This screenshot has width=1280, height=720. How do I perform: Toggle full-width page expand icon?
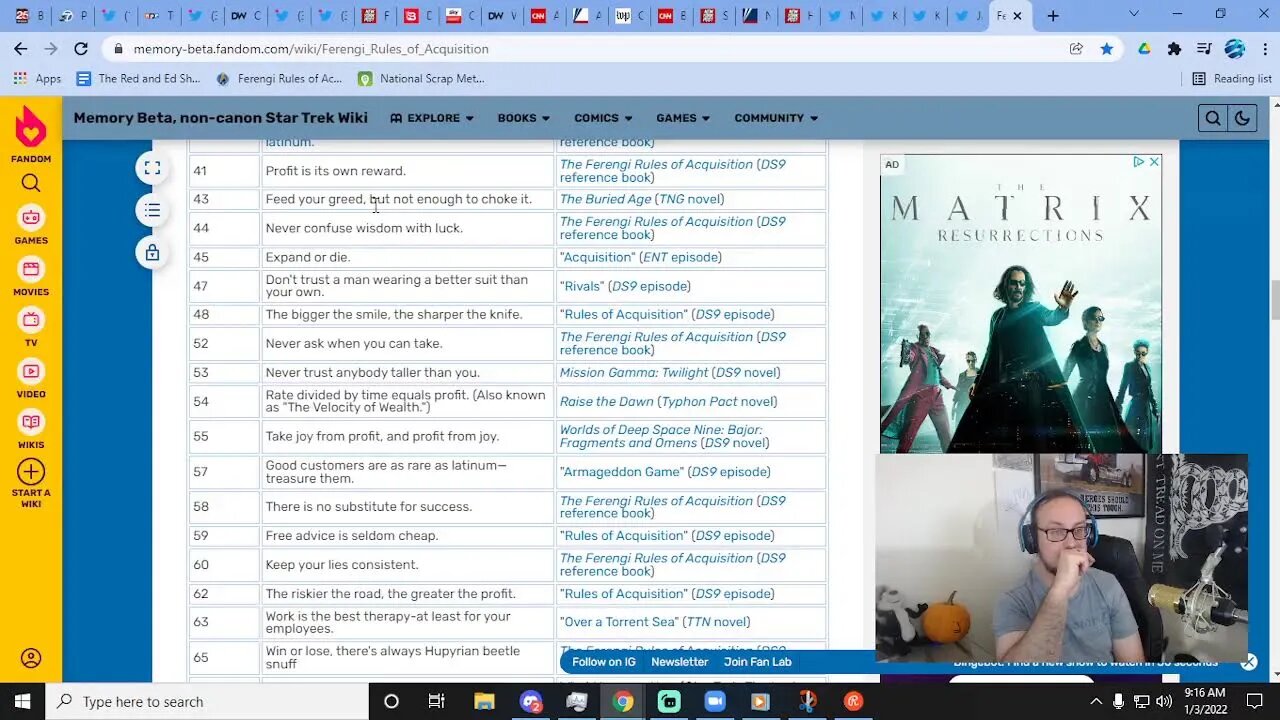point(152,168)
